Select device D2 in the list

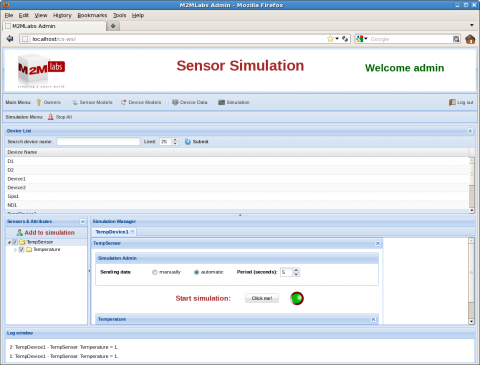pyautogui.click(x=237, y=170)
